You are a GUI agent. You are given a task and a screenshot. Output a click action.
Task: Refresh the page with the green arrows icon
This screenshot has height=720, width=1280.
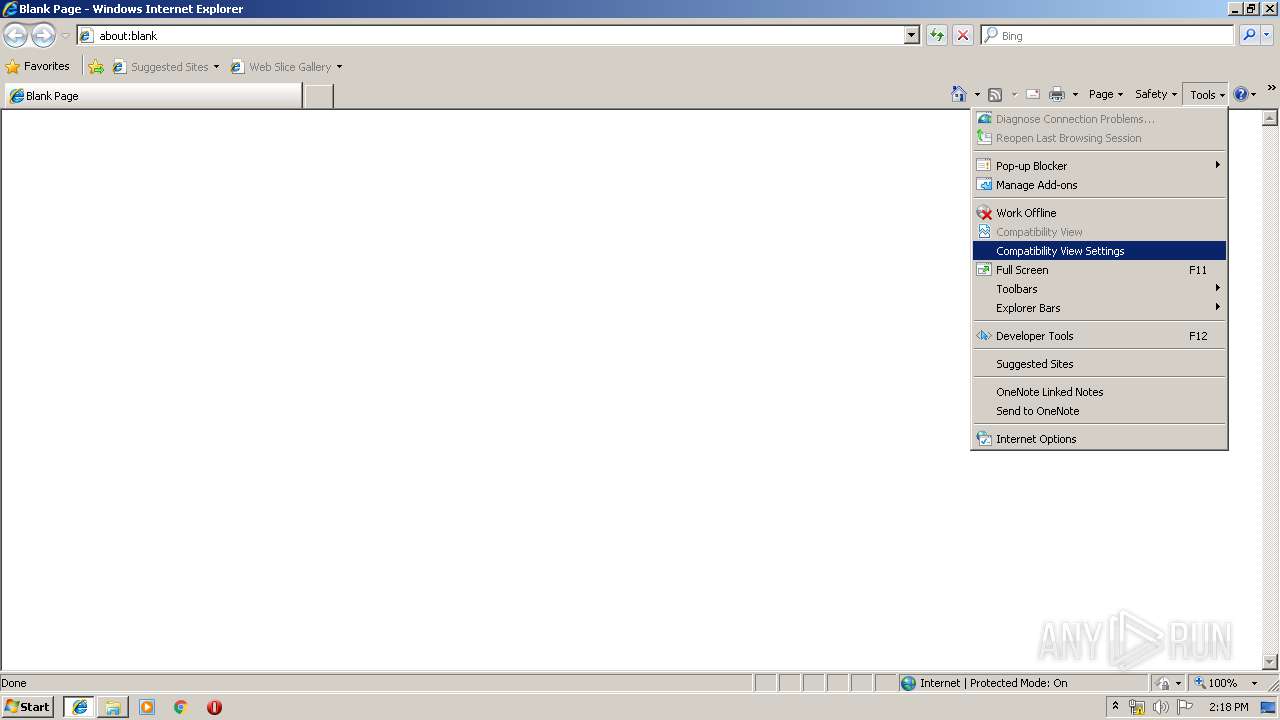pyautogui.click(x=937, y=35)
